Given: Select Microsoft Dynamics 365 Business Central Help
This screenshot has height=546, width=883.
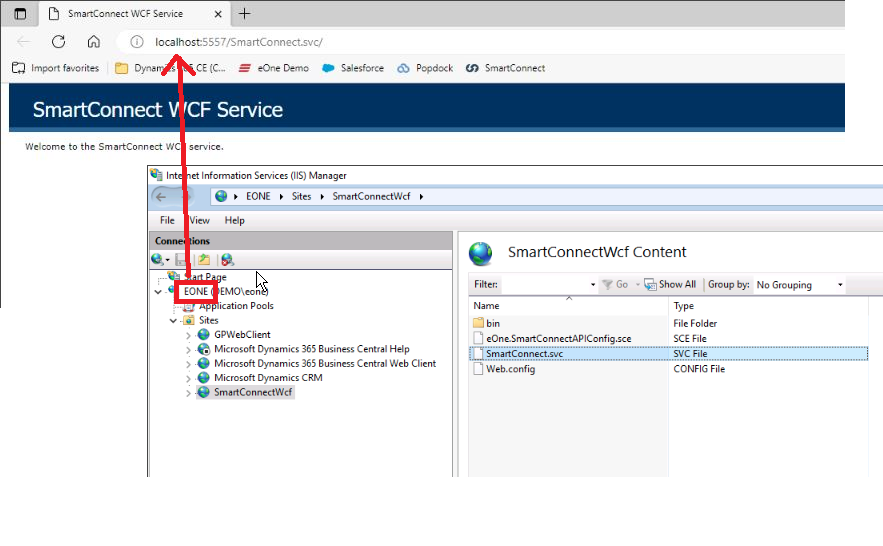Looking at the screenshot, I should (311, 349).
